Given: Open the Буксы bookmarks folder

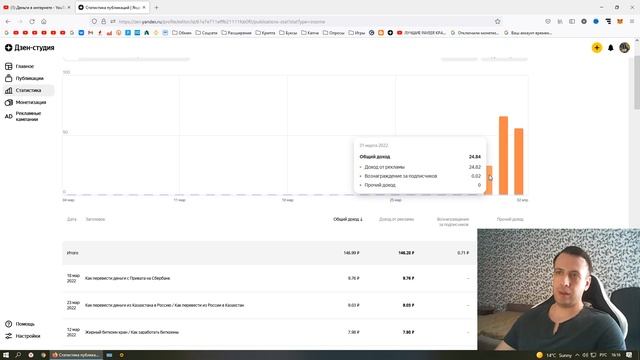Looking at the screenshot, I should 288,33.
